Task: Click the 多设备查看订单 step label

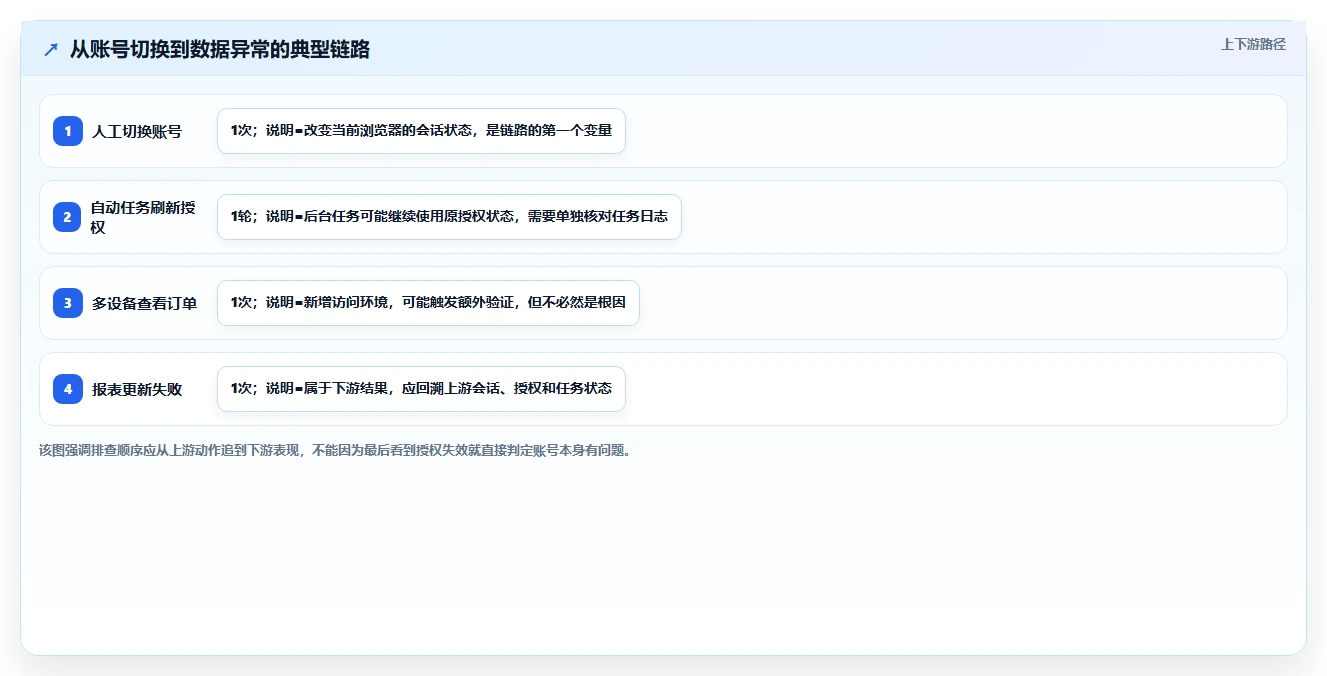Action: click(144, 303)
